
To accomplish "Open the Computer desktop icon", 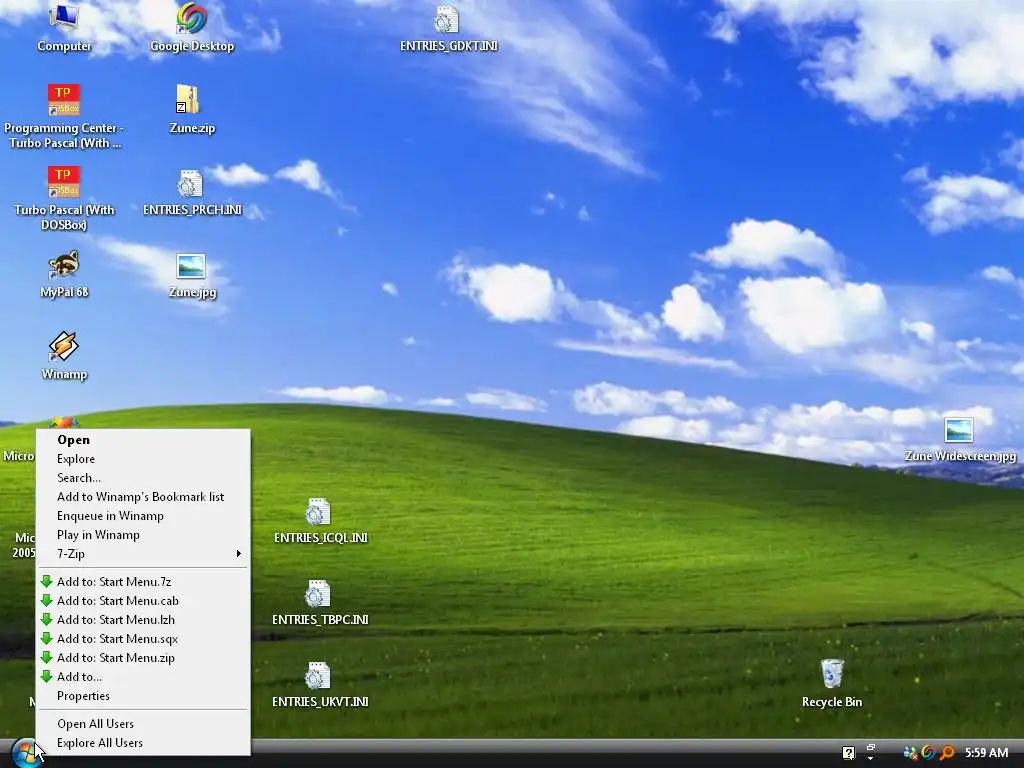I will pos(64,27).
